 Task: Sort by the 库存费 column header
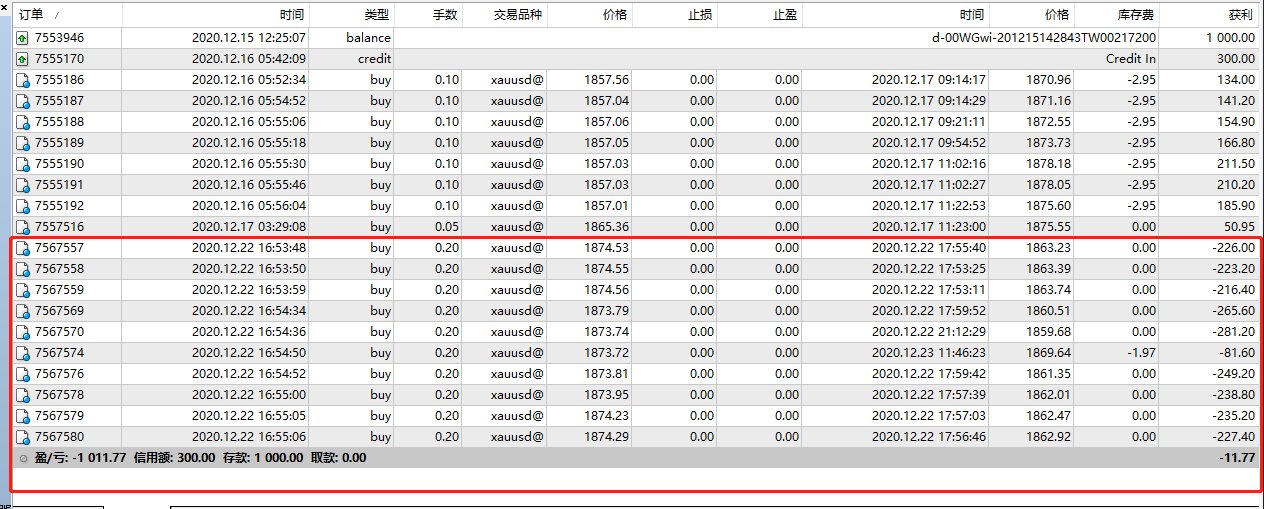click(1118, 15)
